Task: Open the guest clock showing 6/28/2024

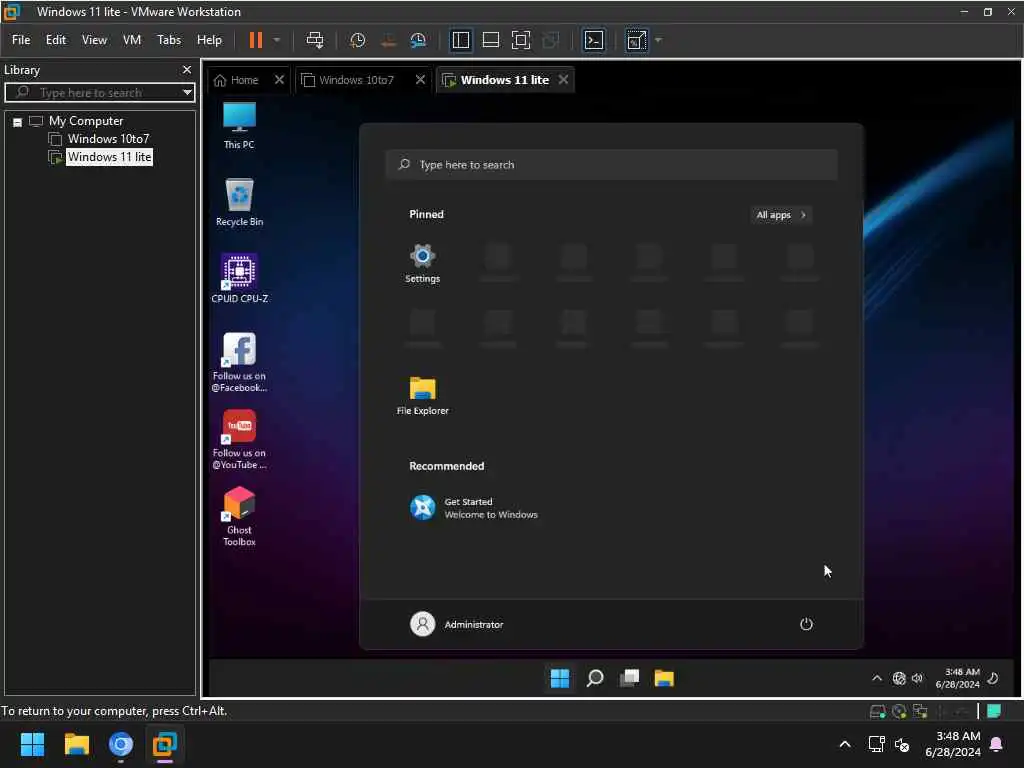Action: click(x=957, y=678)
